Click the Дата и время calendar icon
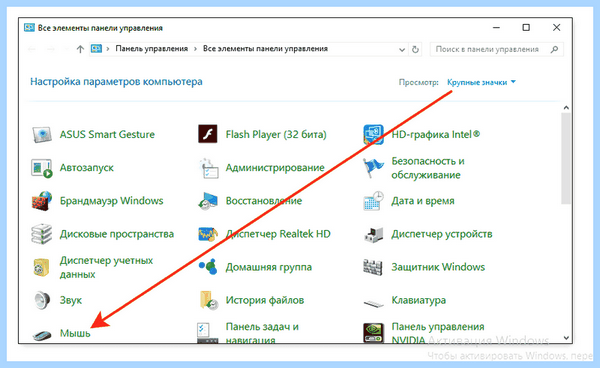Image resolution: width=600 pixels, height=368 pixels. (373, 201)
